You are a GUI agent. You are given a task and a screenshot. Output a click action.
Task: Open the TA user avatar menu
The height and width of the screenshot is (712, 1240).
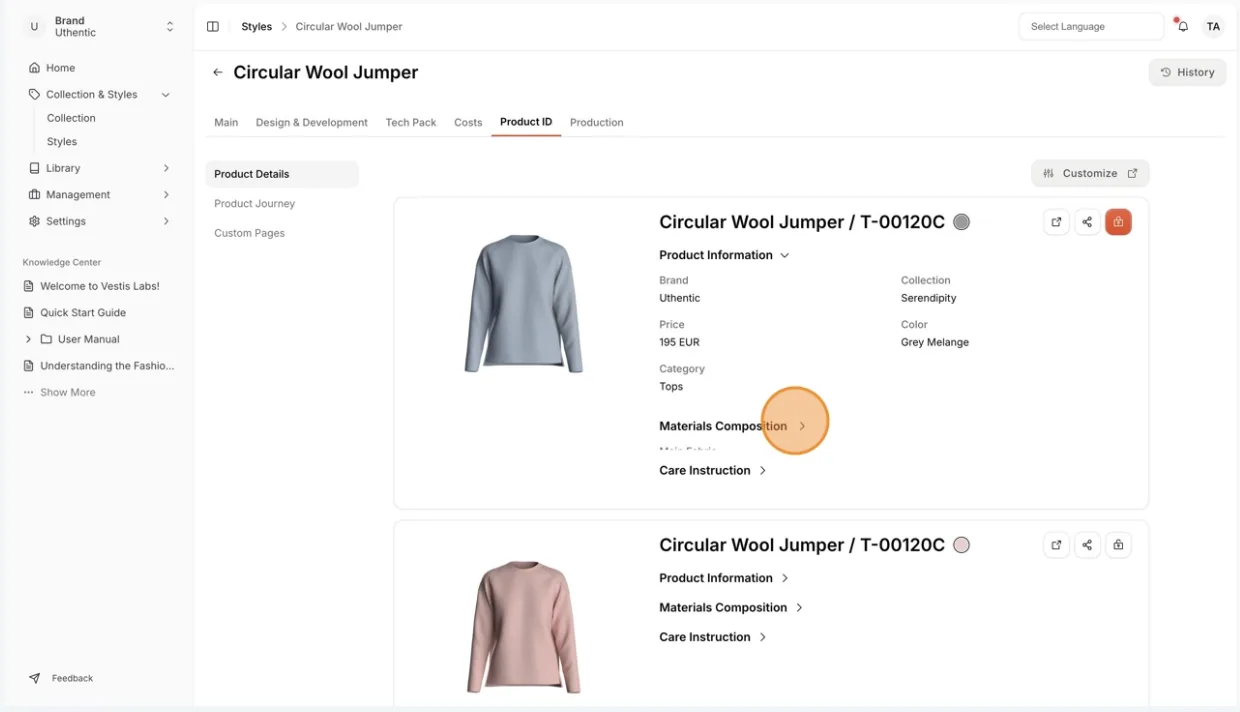click(x=1213, y=27)
